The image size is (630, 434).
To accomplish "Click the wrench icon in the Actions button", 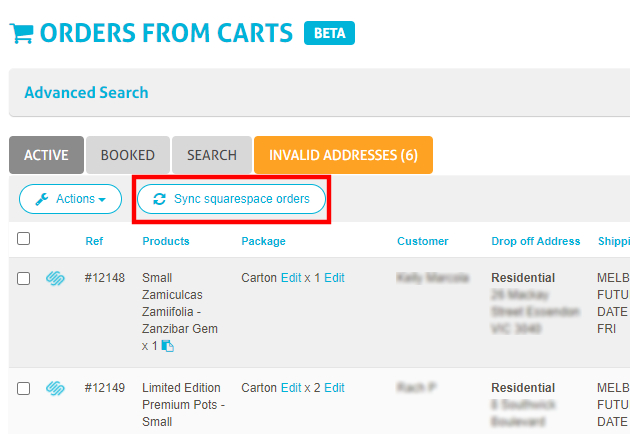I will (x=42, y=199).
